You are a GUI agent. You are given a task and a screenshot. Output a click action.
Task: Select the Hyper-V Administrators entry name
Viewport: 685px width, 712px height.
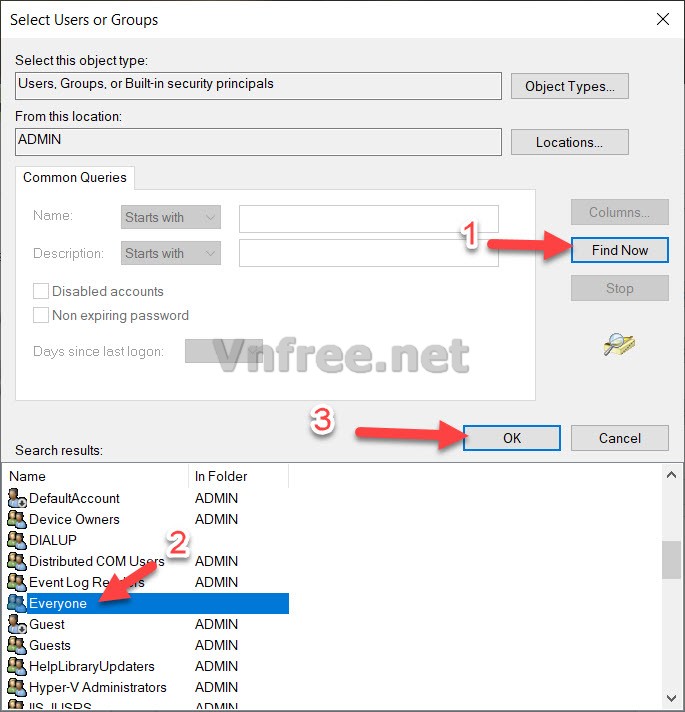[x=98, y=687]
